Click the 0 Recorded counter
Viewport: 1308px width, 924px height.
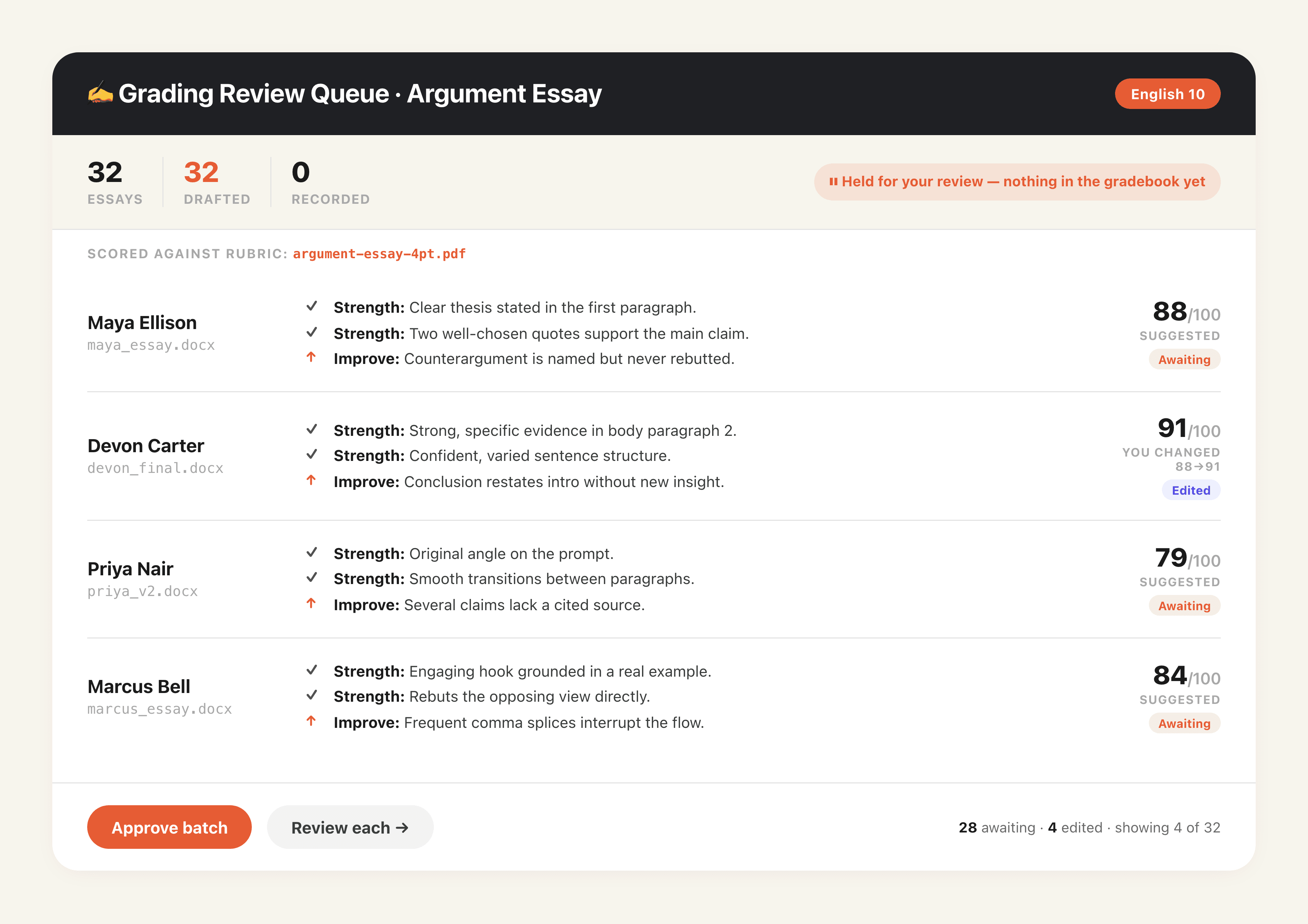pos(330,182)
